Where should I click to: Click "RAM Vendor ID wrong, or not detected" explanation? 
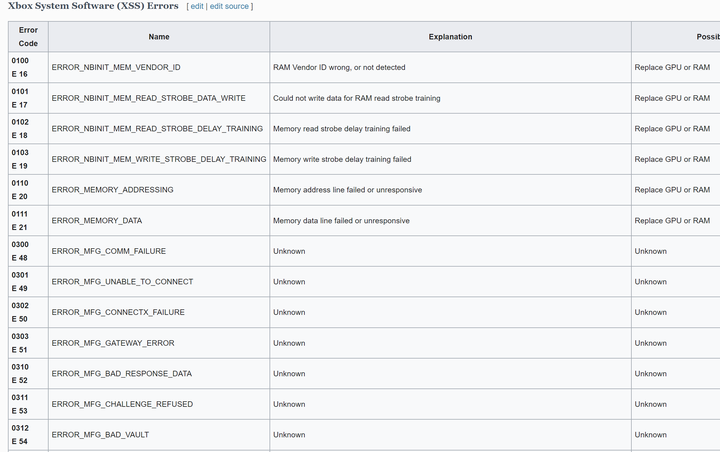click(339, 67)
